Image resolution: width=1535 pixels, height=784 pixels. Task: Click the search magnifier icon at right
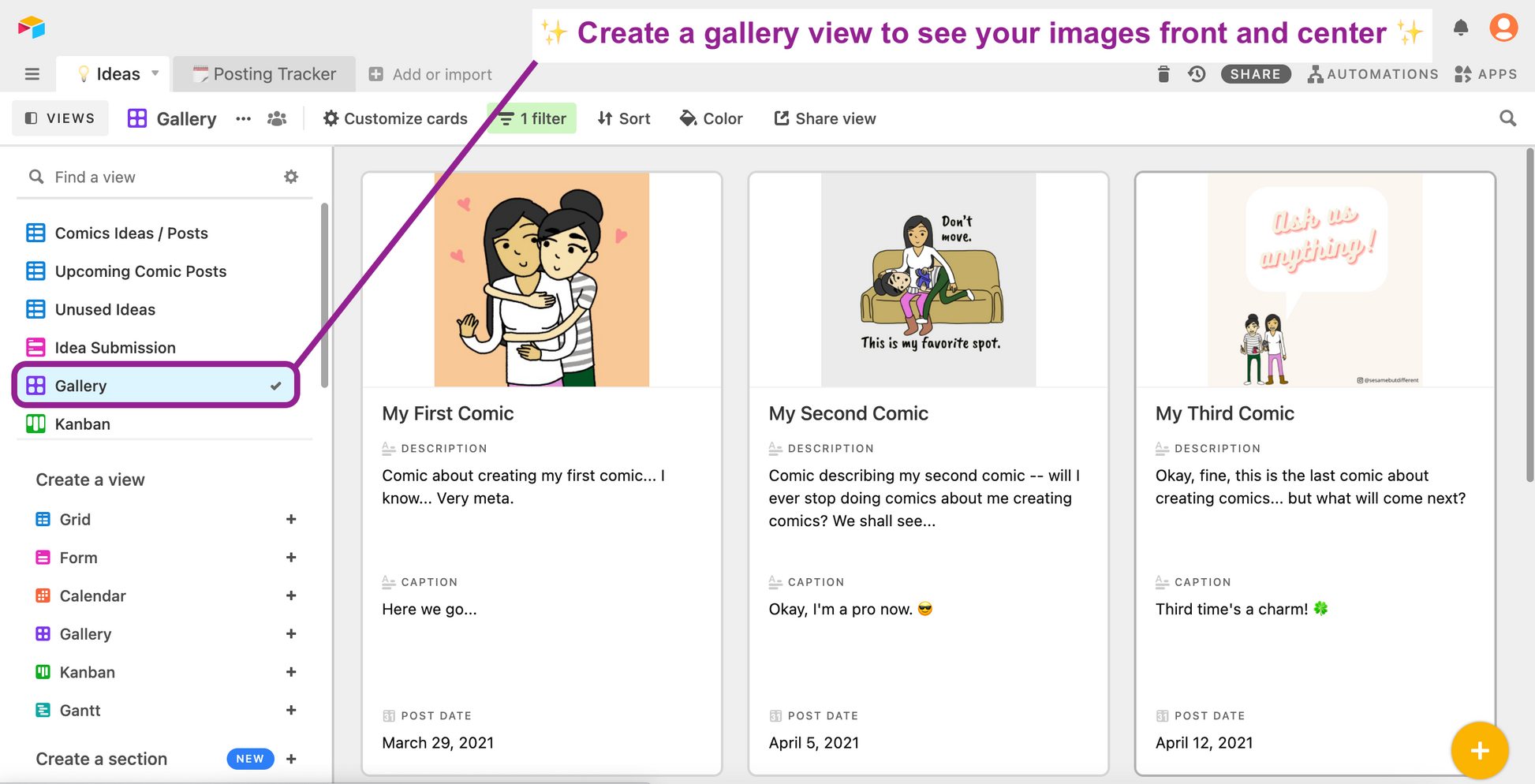[1507, 118]
